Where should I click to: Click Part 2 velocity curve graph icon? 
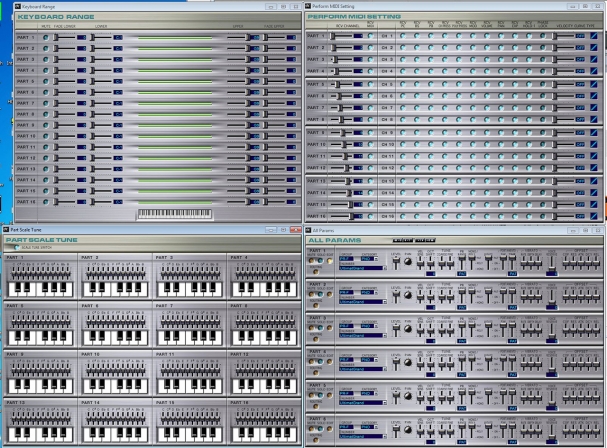593,48
